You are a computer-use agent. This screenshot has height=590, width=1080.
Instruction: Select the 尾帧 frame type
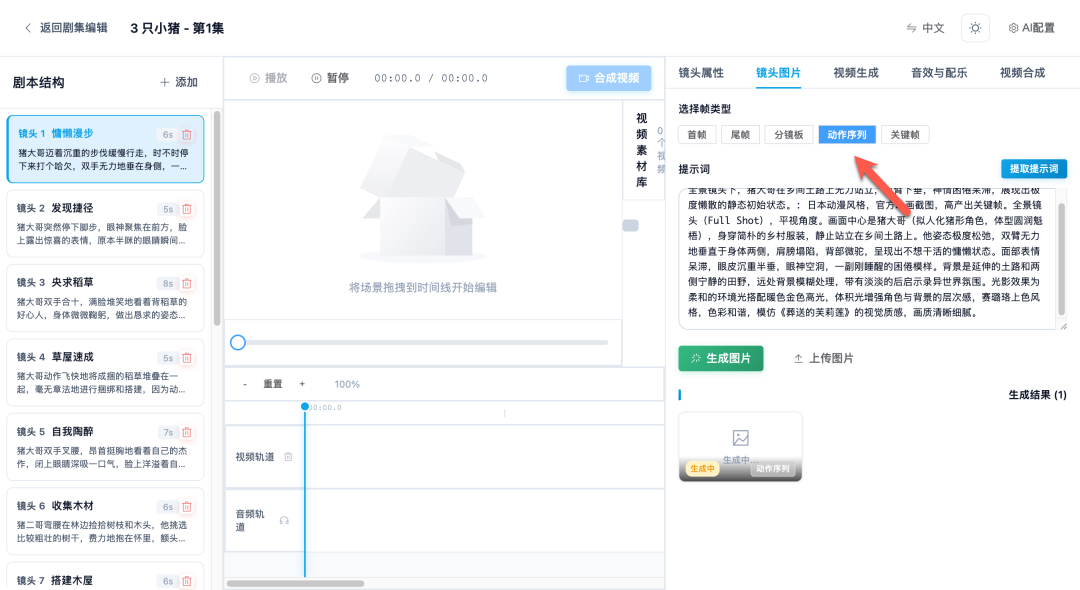coord(740,133)
